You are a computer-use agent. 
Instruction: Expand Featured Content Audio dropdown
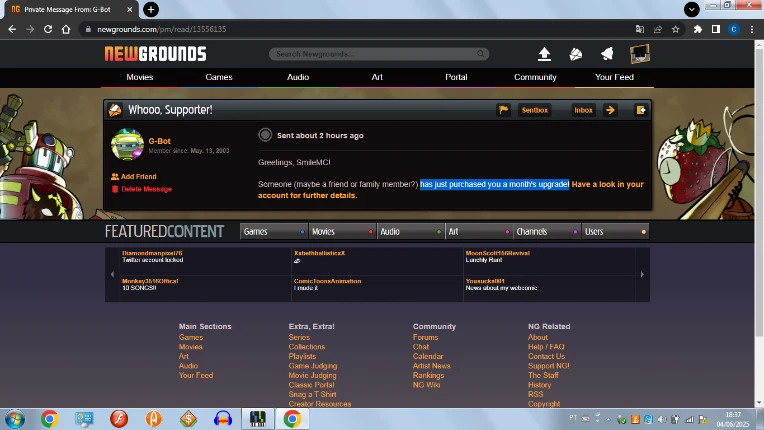410,232
